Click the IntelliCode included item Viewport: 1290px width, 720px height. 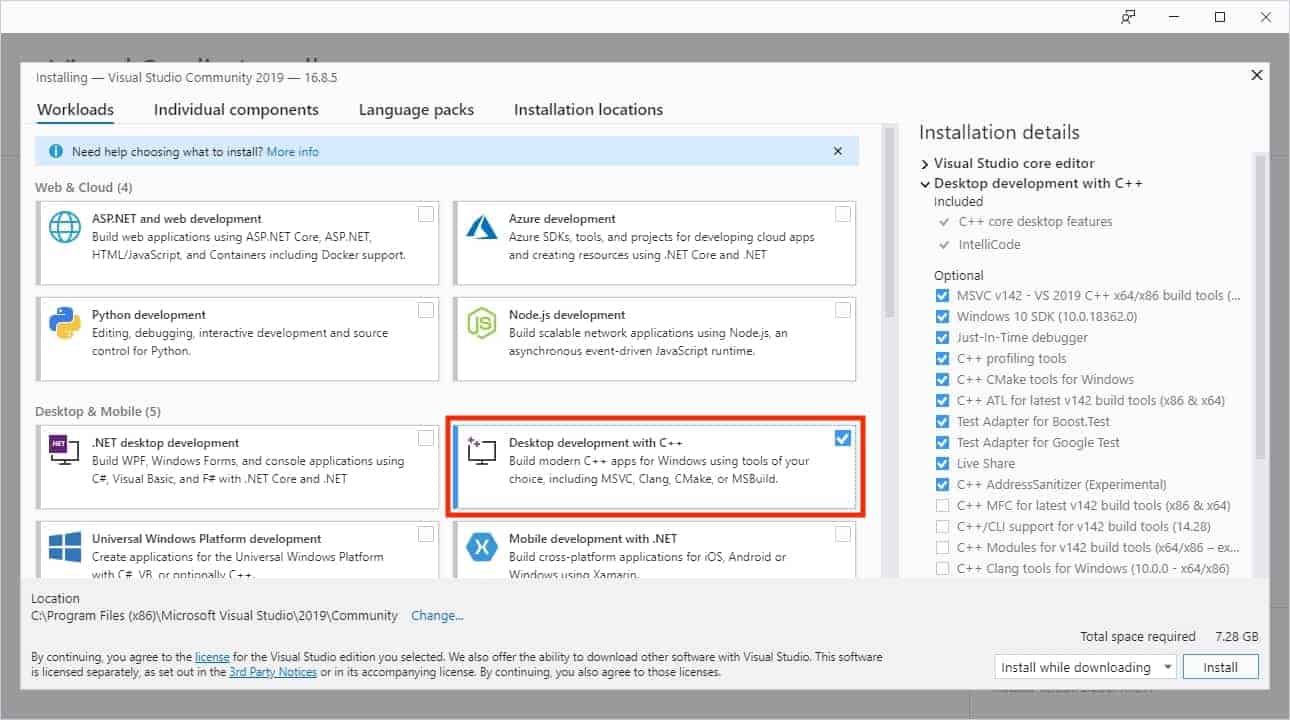tap(989, 245)
